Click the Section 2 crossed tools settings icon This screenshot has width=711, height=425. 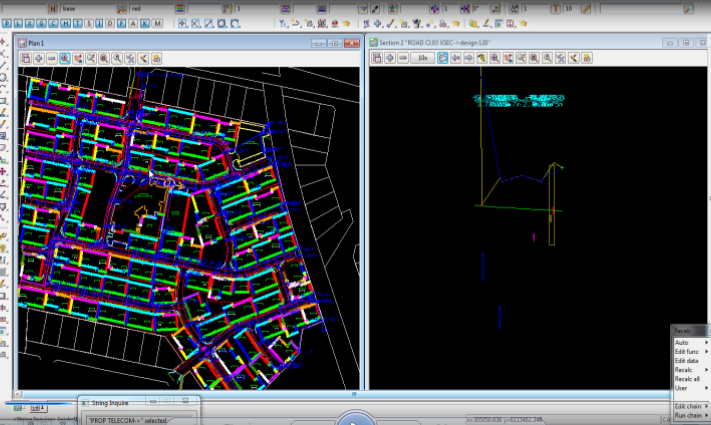coord(560,58)
